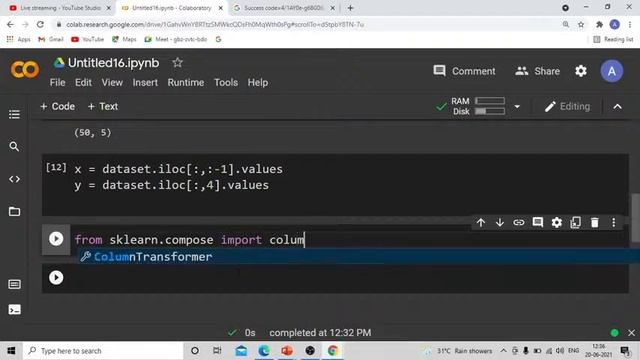Open the table of contents sidebar icon

pyautogui.click(x=14, y=114)
